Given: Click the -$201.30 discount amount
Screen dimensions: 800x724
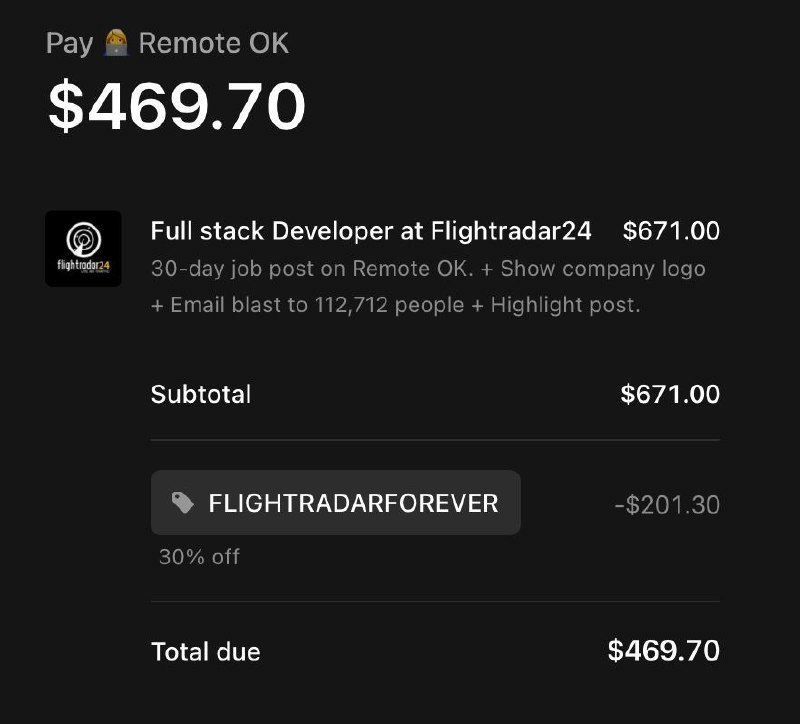Looking at the screenshot, I should (x=666, y=504).
